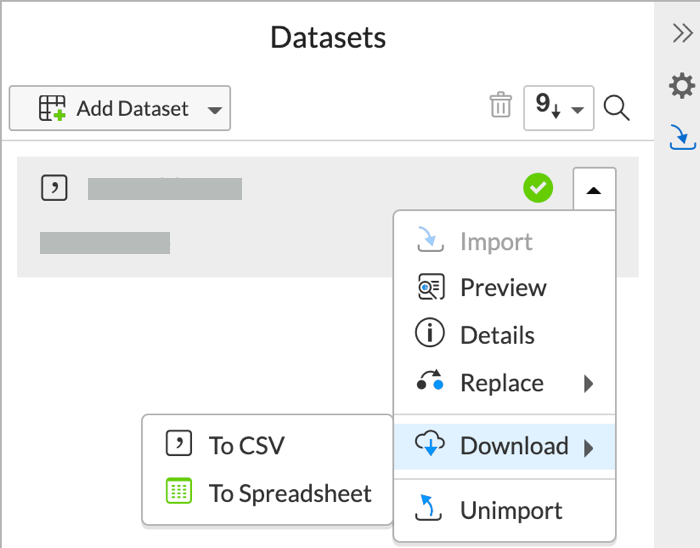This screenshot has width=700, height=548.
Task: Click the Datasets panel heading
Action: click(x=328, y=37)
